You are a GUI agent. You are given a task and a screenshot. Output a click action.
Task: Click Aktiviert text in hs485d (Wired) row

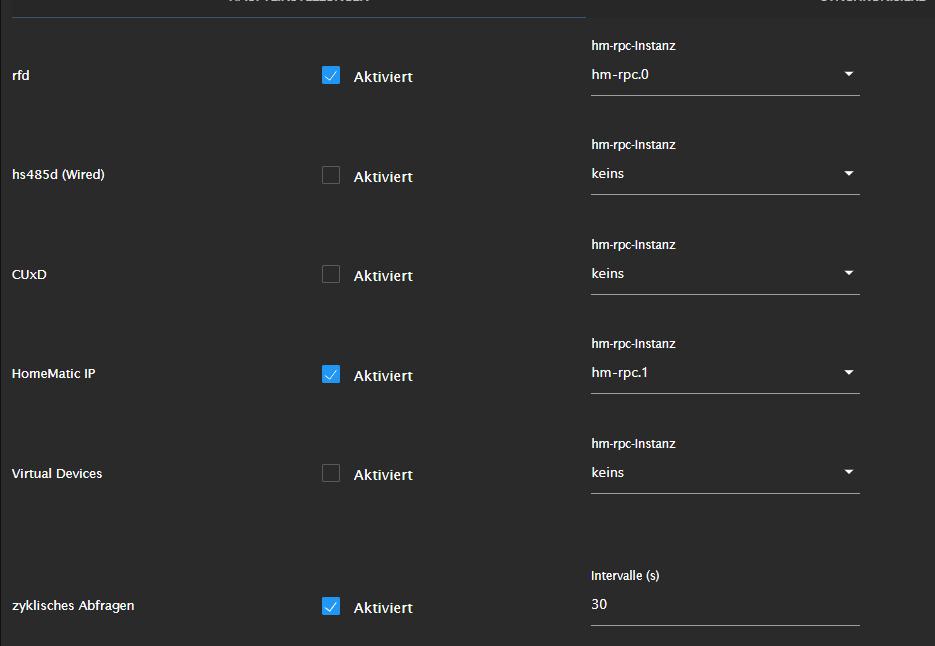(x=383, y=177)
